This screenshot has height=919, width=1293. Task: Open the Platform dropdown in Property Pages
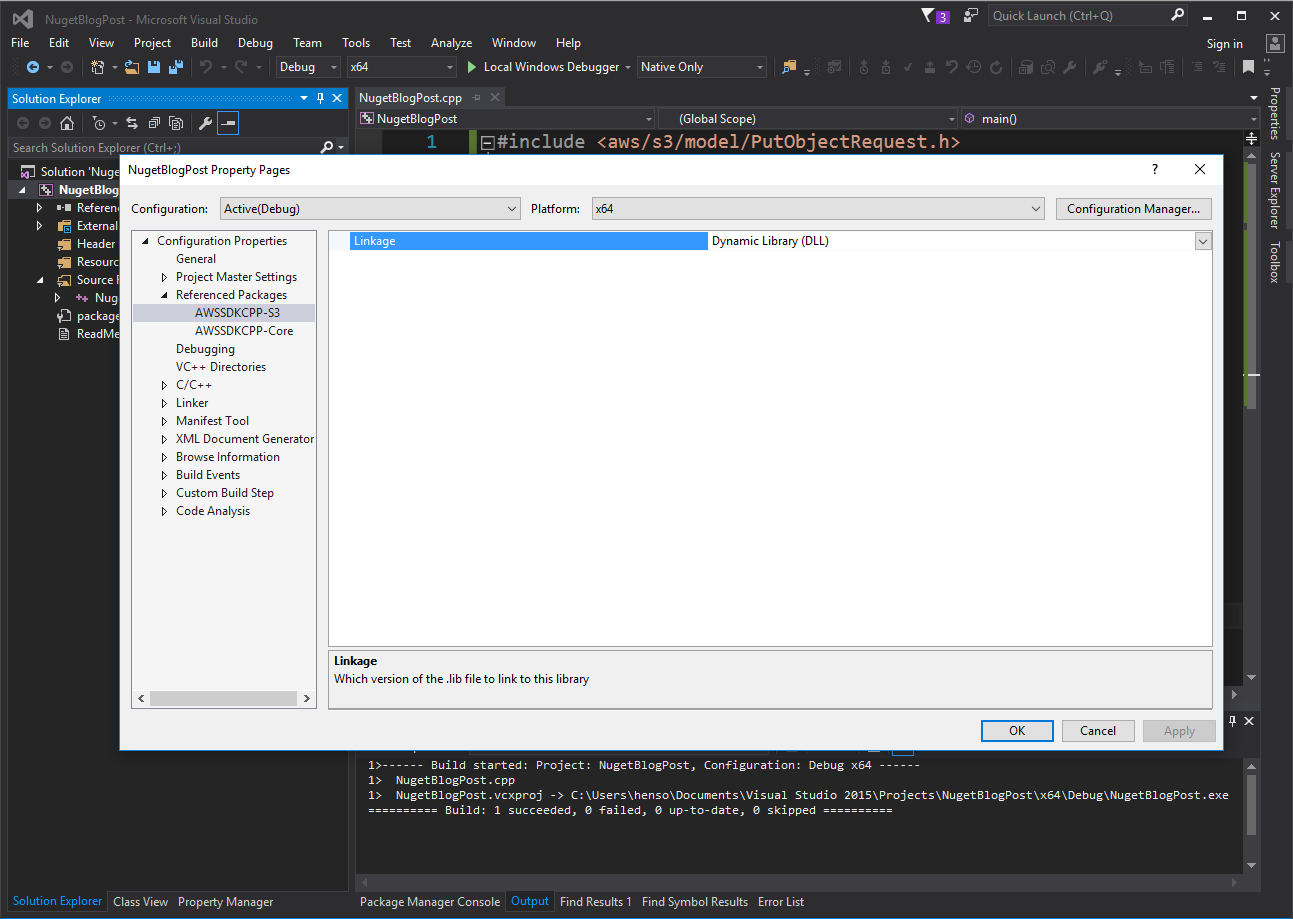pos(818,209)
